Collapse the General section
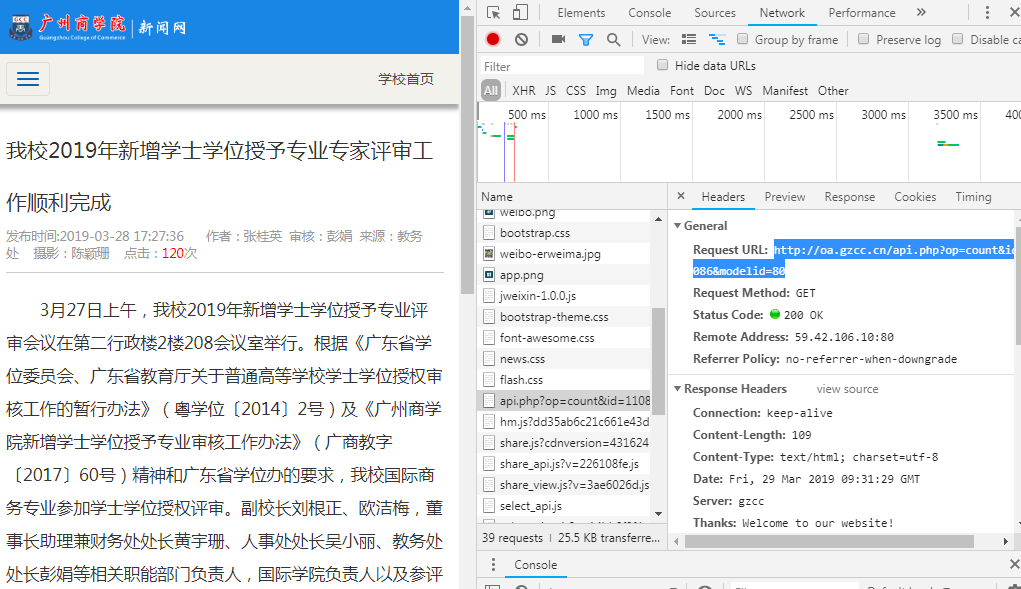This screenshot has width=1021, height=589. click(x=677, y=226)
